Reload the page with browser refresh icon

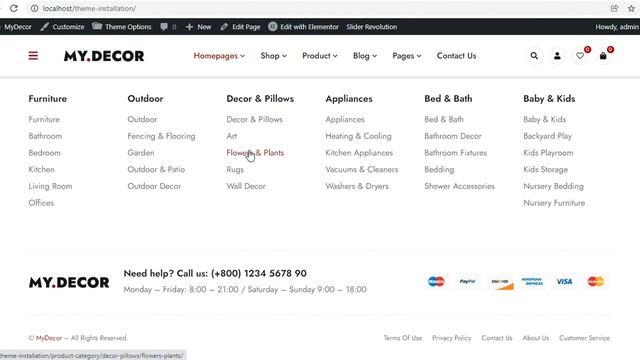click(13, 8)
